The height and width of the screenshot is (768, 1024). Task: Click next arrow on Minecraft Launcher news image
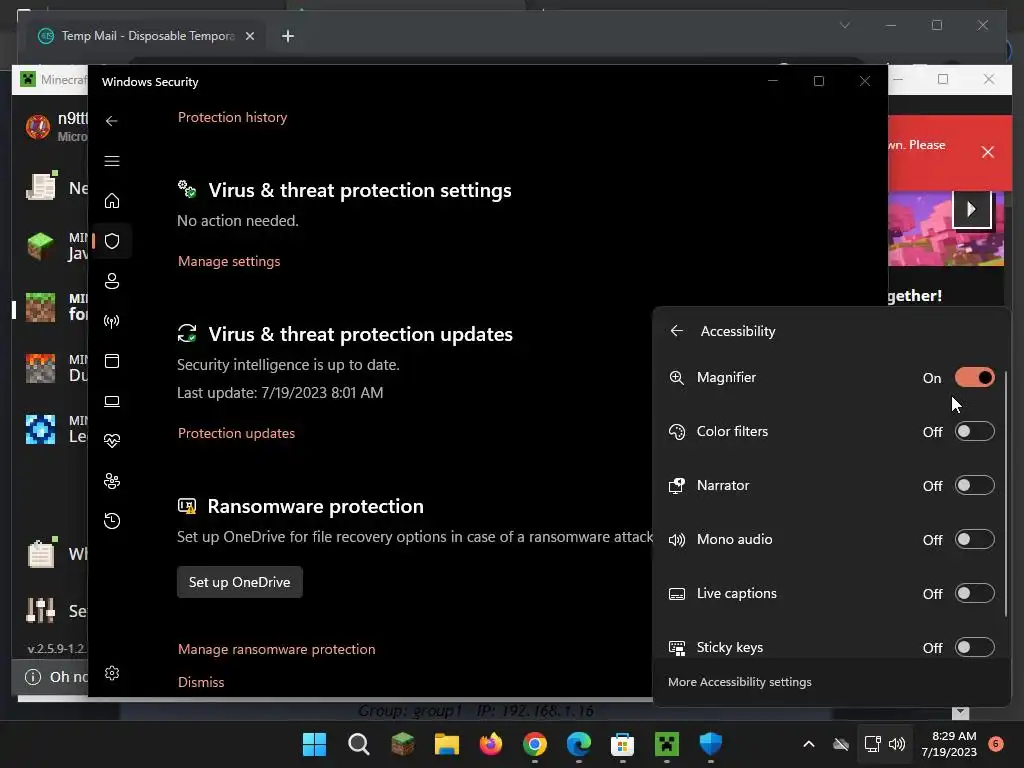971,209
